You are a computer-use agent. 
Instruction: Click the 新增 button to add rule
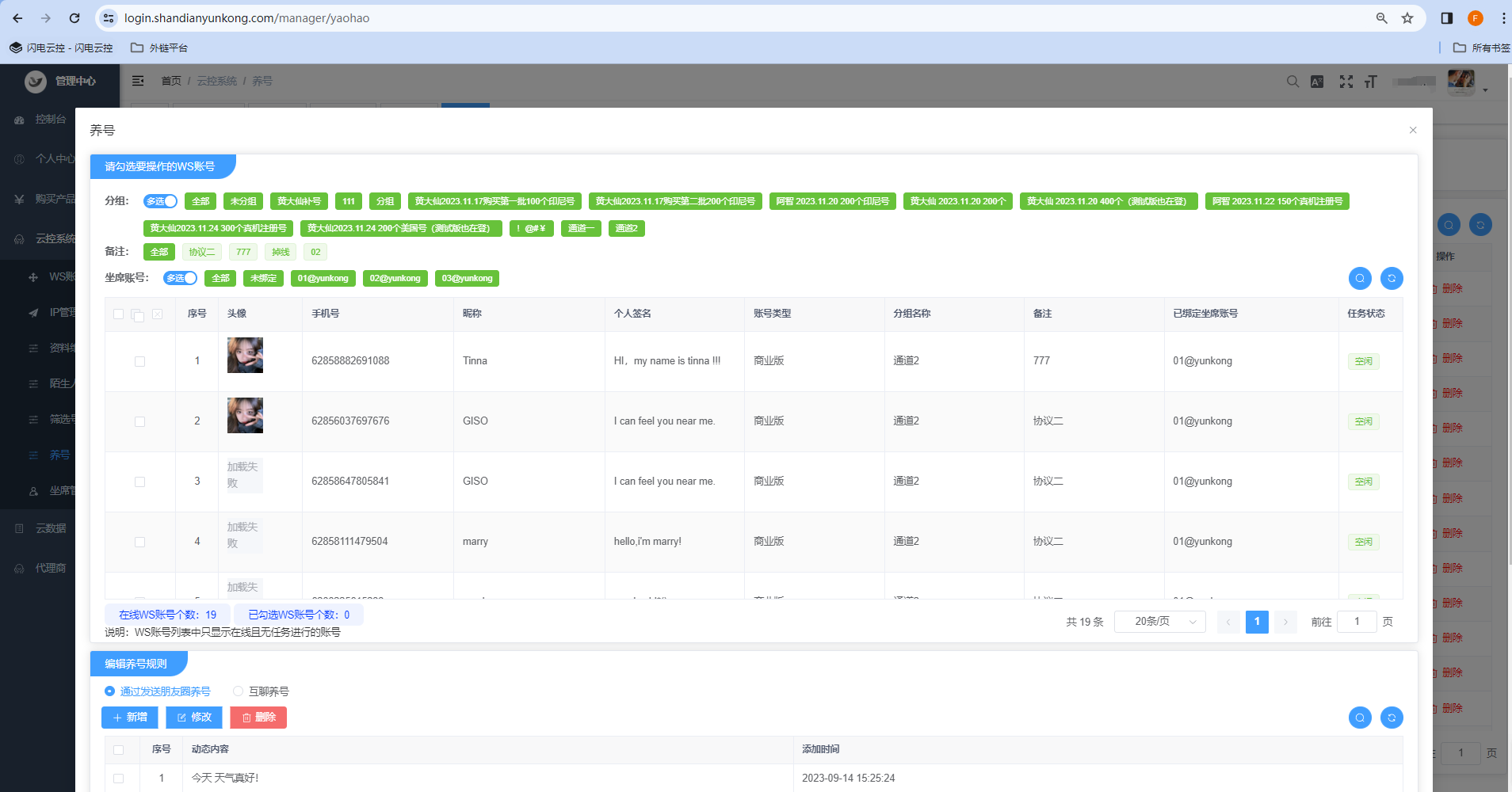130,718
